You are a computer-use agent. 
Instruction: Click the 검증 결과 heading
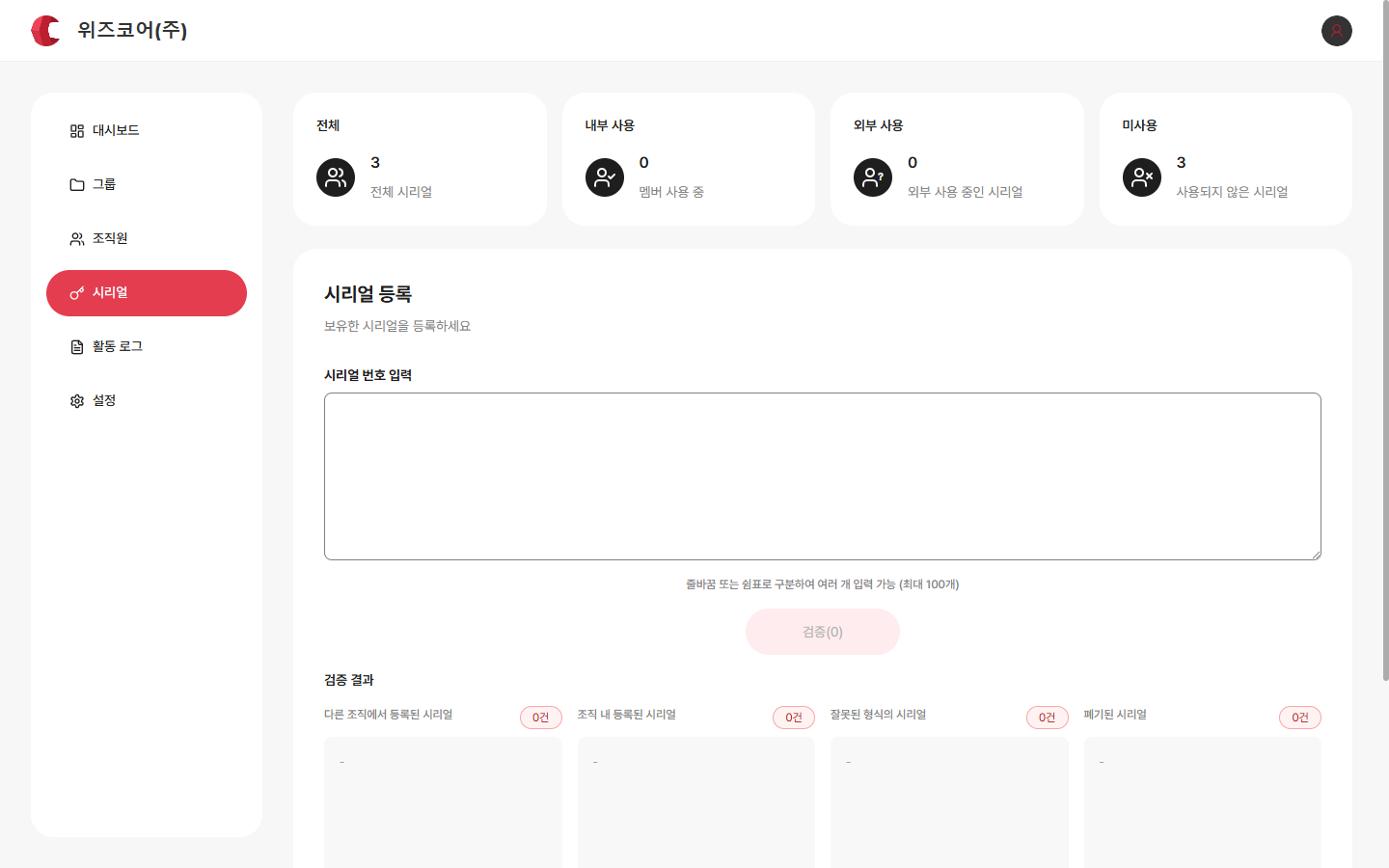tap(349, 680)
